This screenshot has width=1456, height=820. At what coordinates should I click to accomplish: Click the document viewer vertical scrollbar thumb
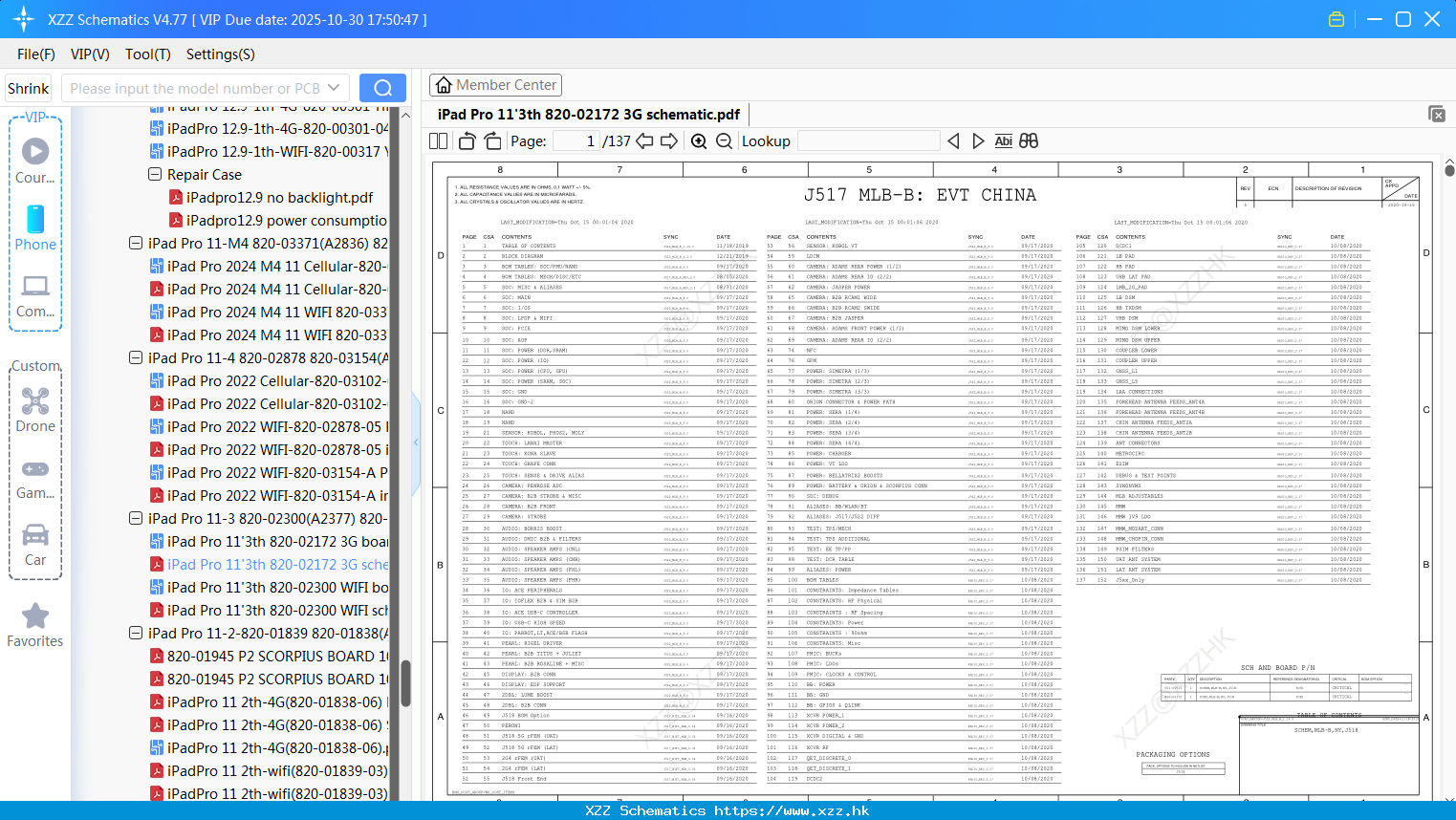tap(1449, 170)
